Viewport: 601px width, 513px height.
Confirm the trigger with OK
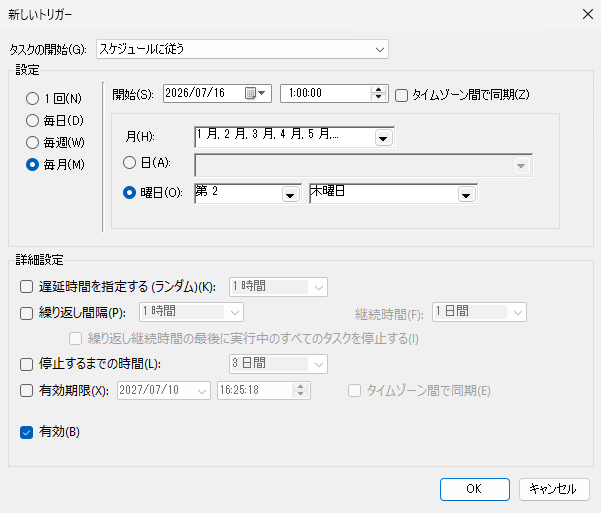tap(475, 489)
